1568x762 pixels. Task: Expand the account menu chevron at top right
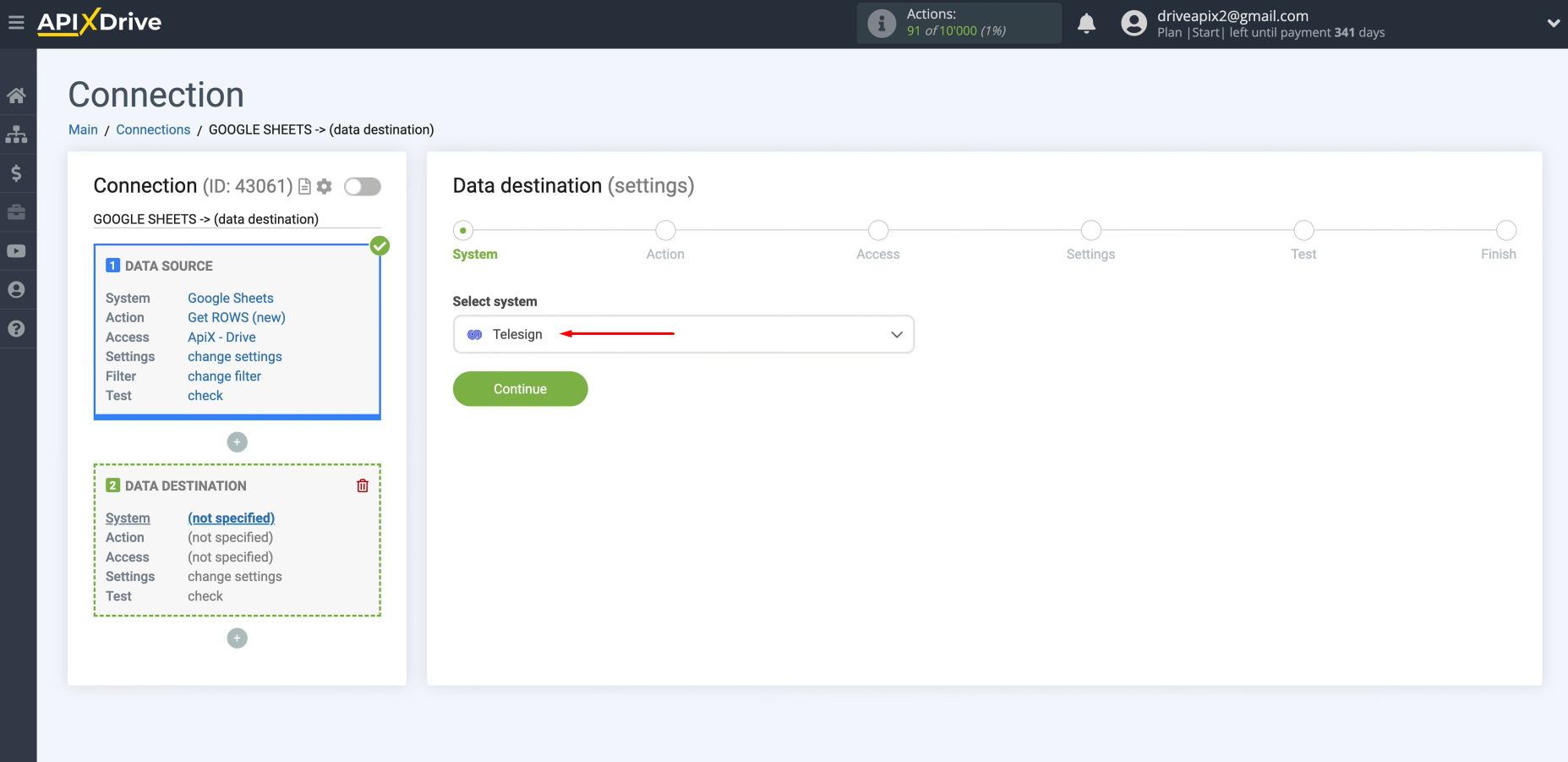[1552, 23]
